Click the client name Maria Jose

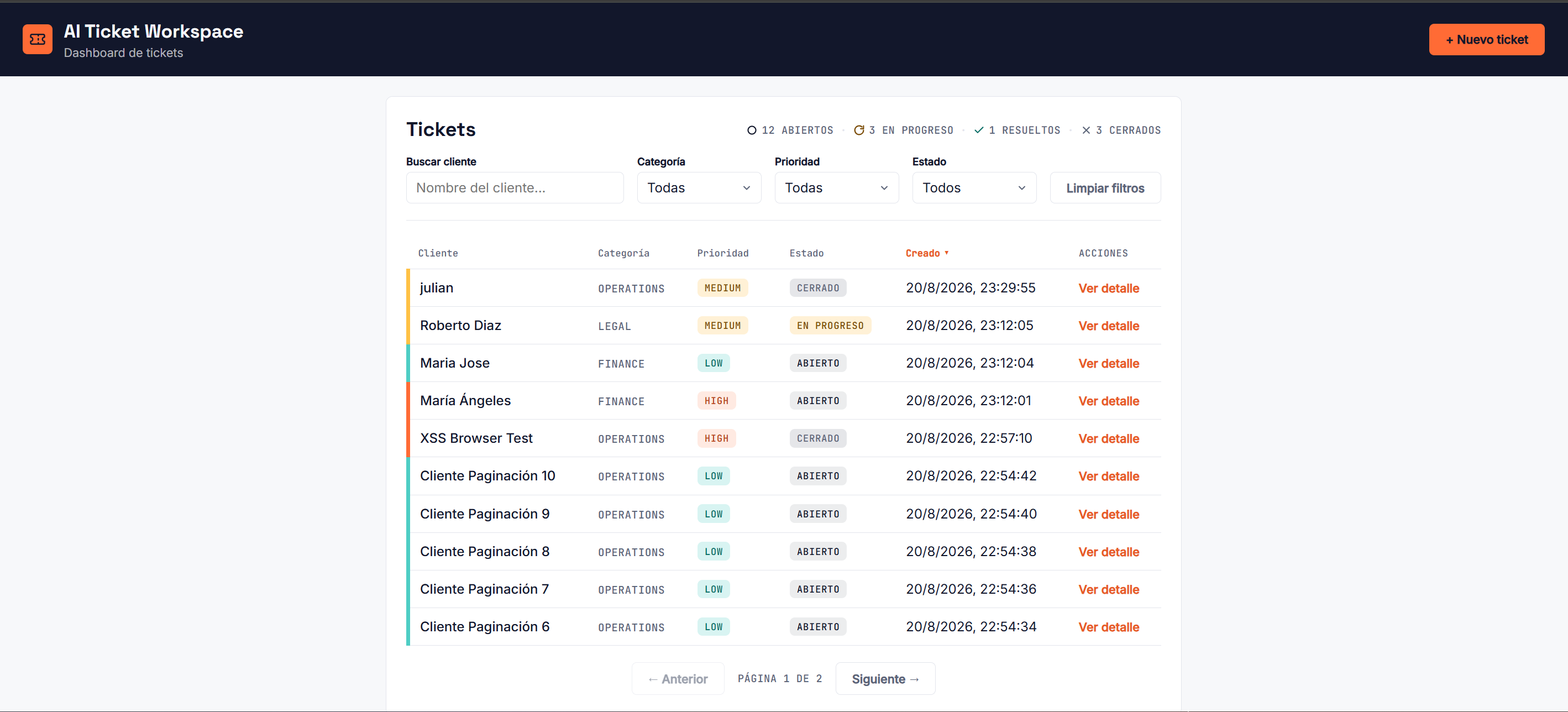point(455,363)
